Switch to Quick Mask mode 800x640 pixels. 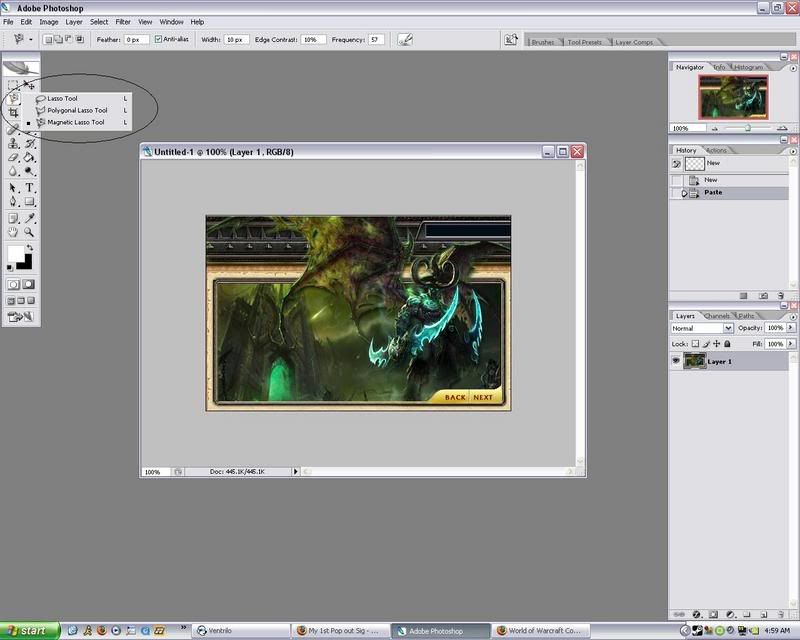pyautogui.click(x=29, y=284)
